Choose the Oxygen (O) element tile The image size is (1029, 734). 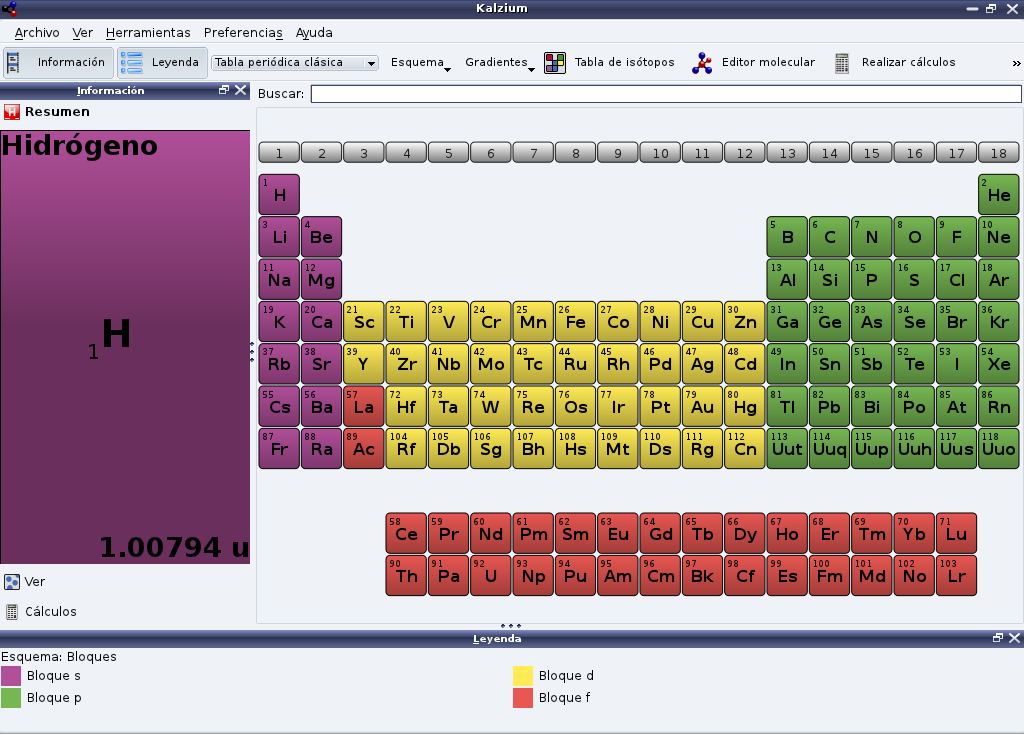pyautogui.click(x=914, y=237)
